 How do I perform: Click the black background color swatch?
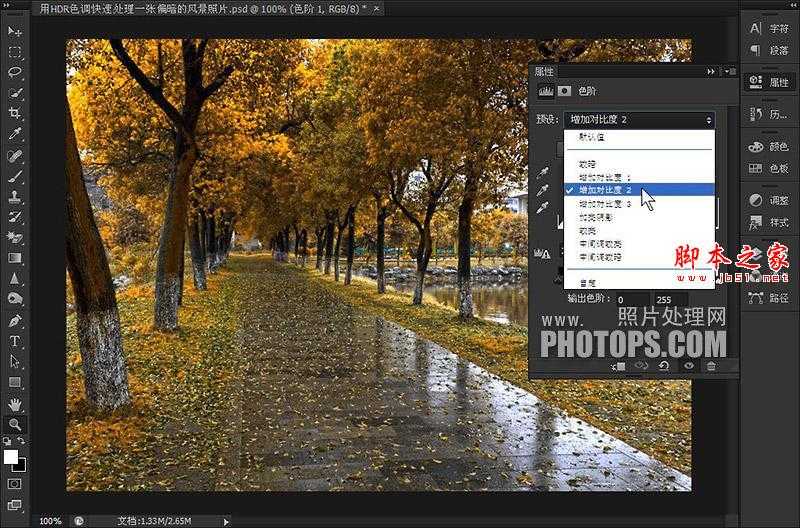click(x=22, y=466)
